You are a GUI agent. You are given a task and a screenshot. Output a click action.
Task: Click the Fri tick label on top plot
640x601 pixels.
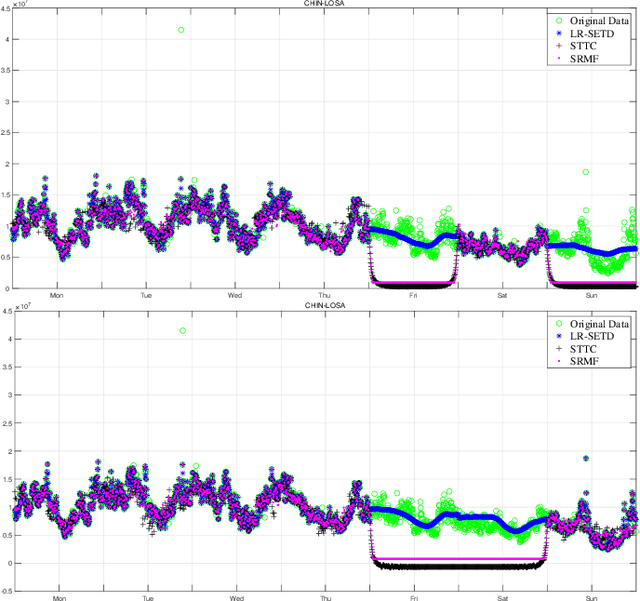(x=413, y=296)
